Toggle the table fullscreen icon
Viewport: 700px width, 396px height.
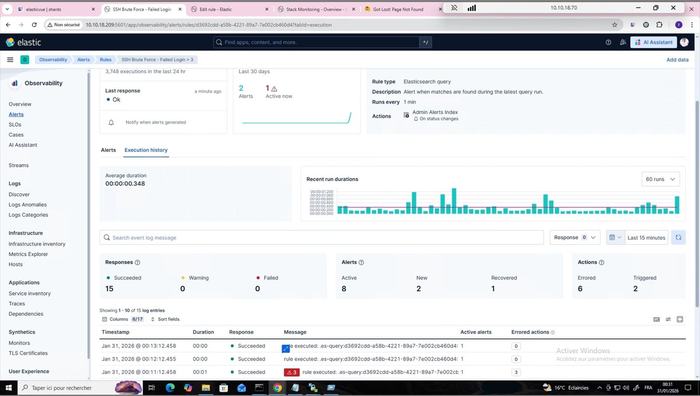[x=679, y=319]
